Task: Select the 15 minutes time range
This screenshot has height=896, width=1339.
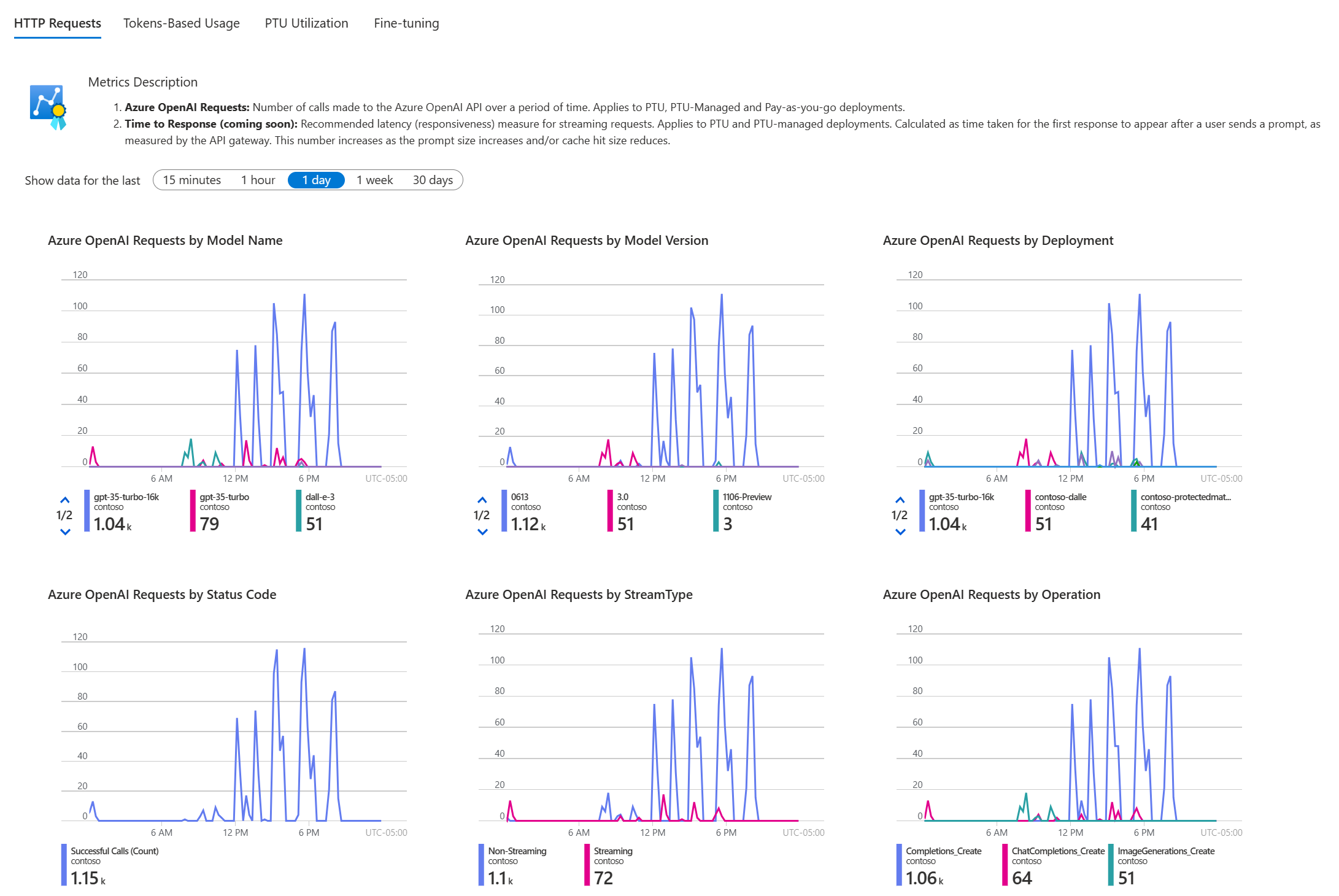Action: pos(191,180)
